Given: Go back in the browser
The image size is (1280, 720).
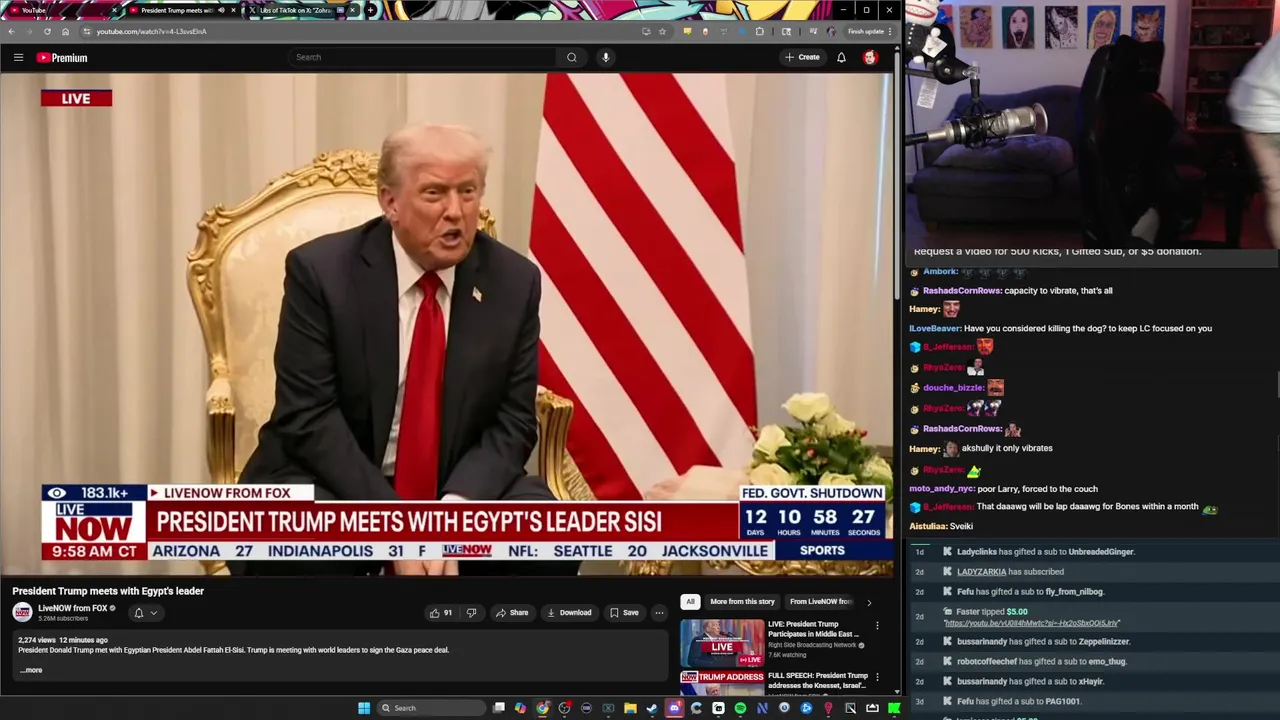Looking at the screenshot, I should pos(11,31).
